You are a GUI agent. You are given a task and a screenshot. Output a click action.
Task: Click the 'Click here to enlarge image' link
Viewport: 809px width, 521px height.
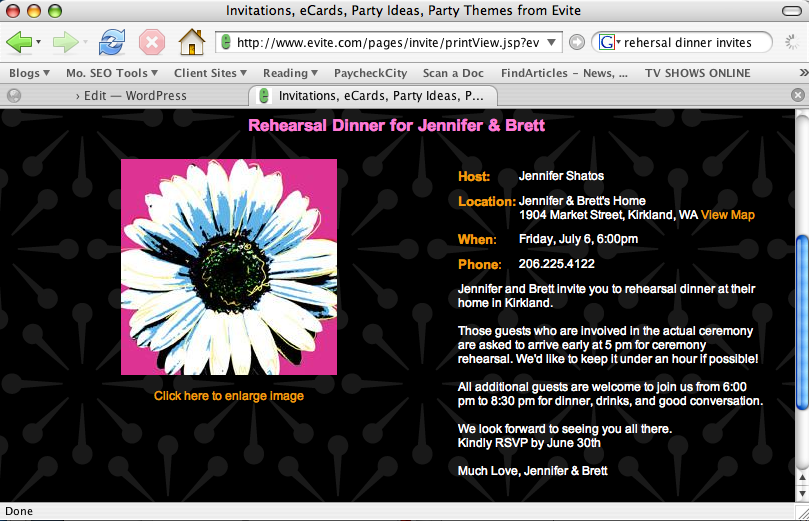pos(229,396)
